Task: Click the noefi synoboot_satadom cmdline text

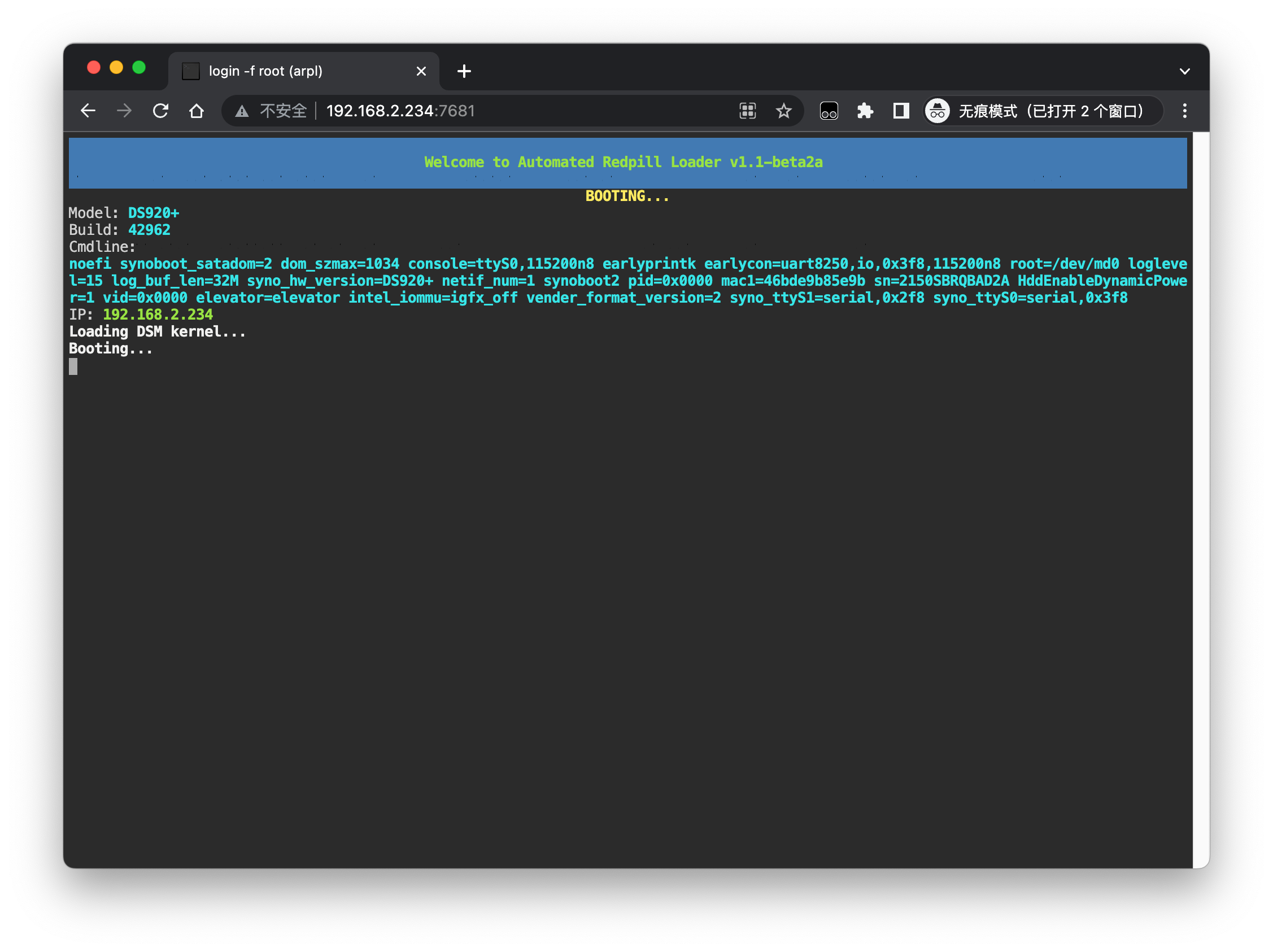Action: pyautogui.click(x=628, y=281)
